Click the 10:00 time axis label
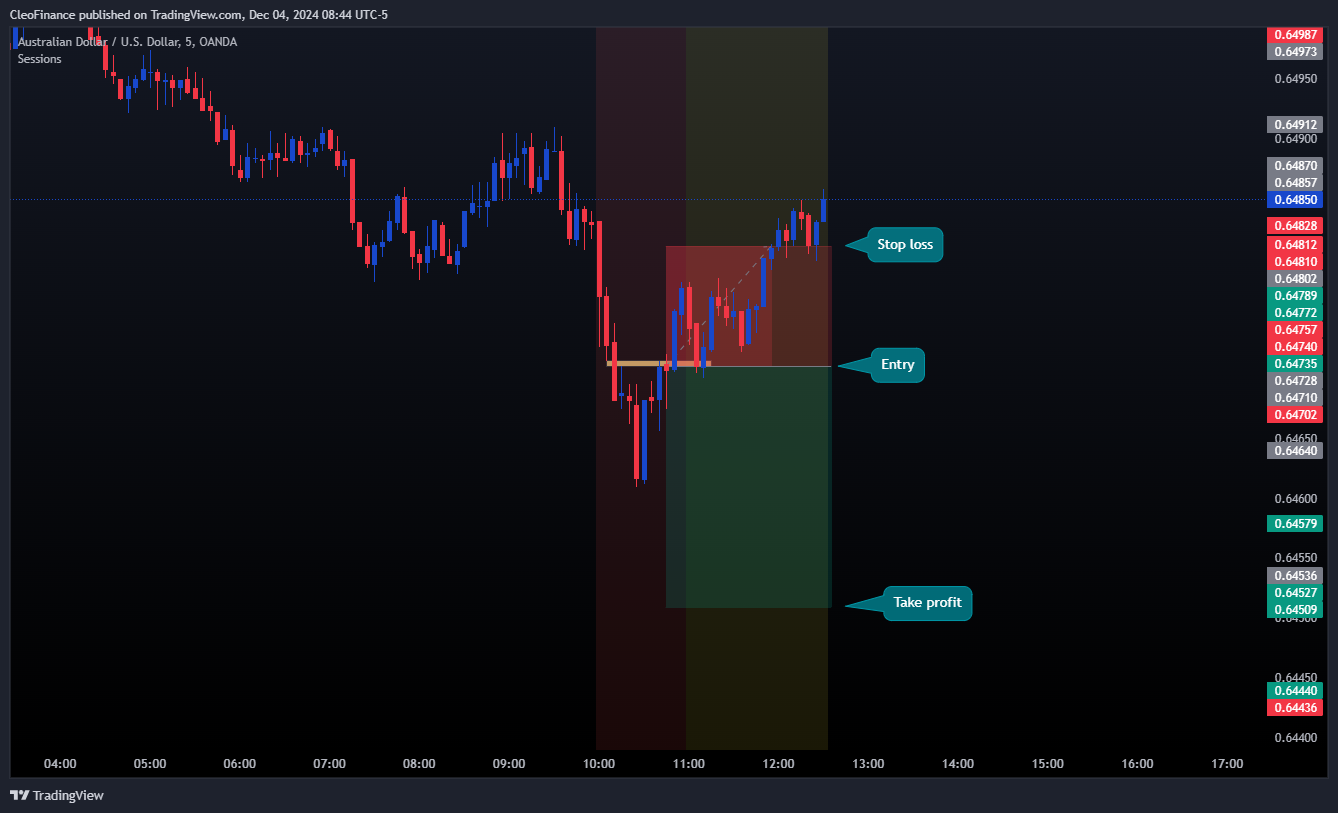Viewport: 1338px width, 813px height. (x=599, y=764)
